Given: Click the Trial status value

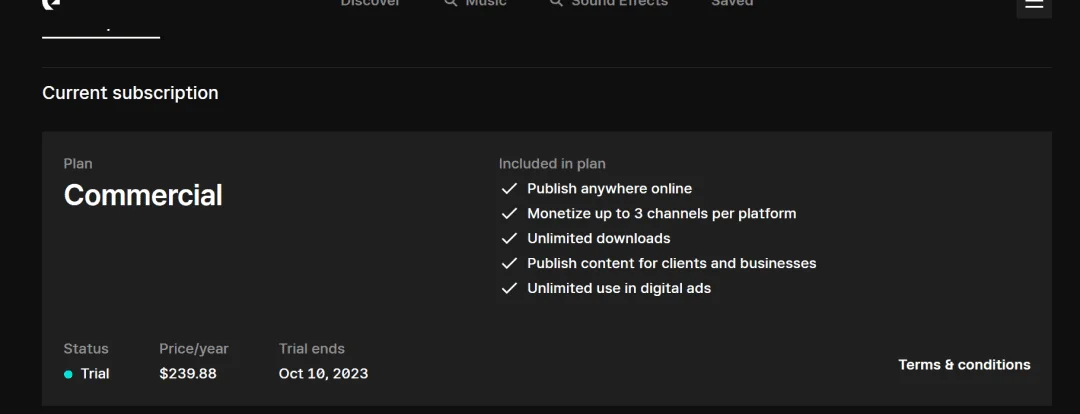Looking at the screenshot, I should [x=95, y=374].
